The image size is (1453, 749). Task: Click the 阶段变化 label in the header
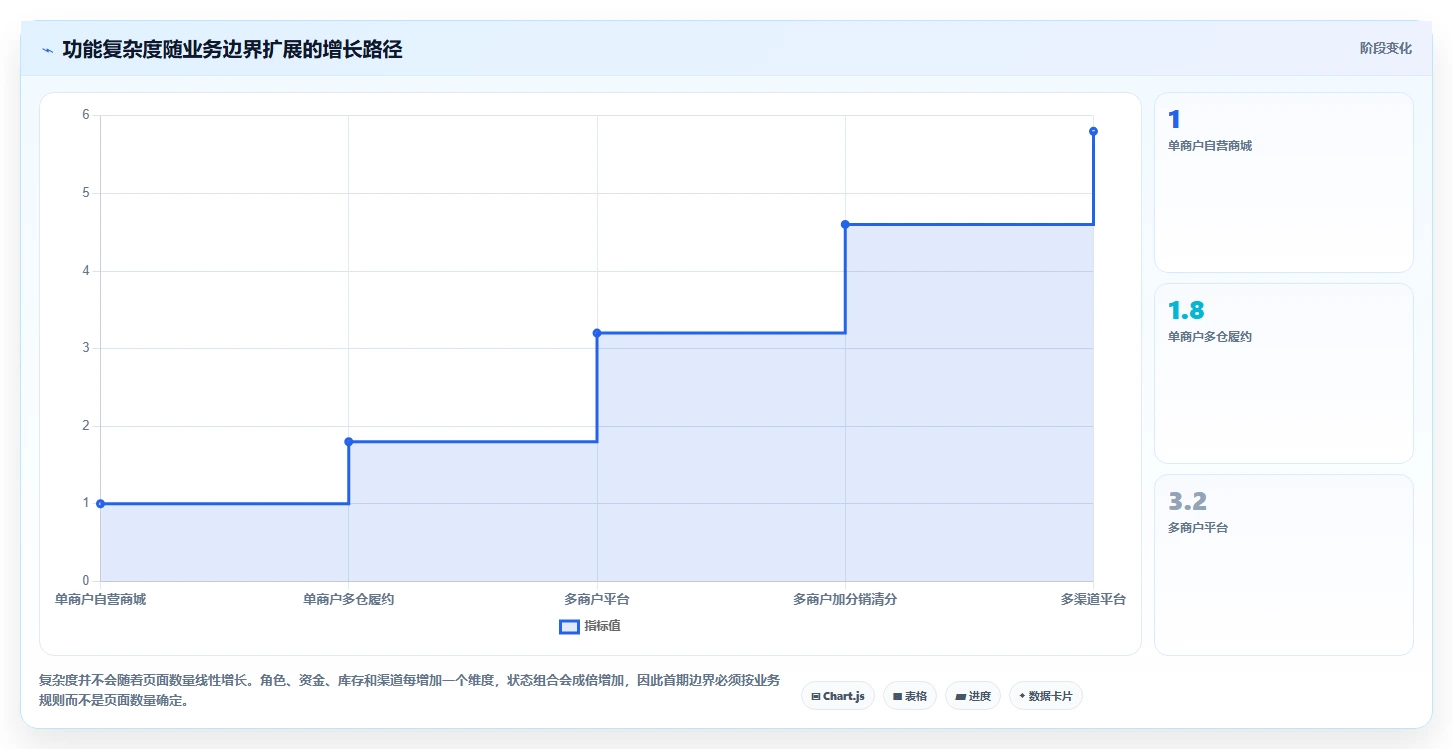(x=1386, y=48)
